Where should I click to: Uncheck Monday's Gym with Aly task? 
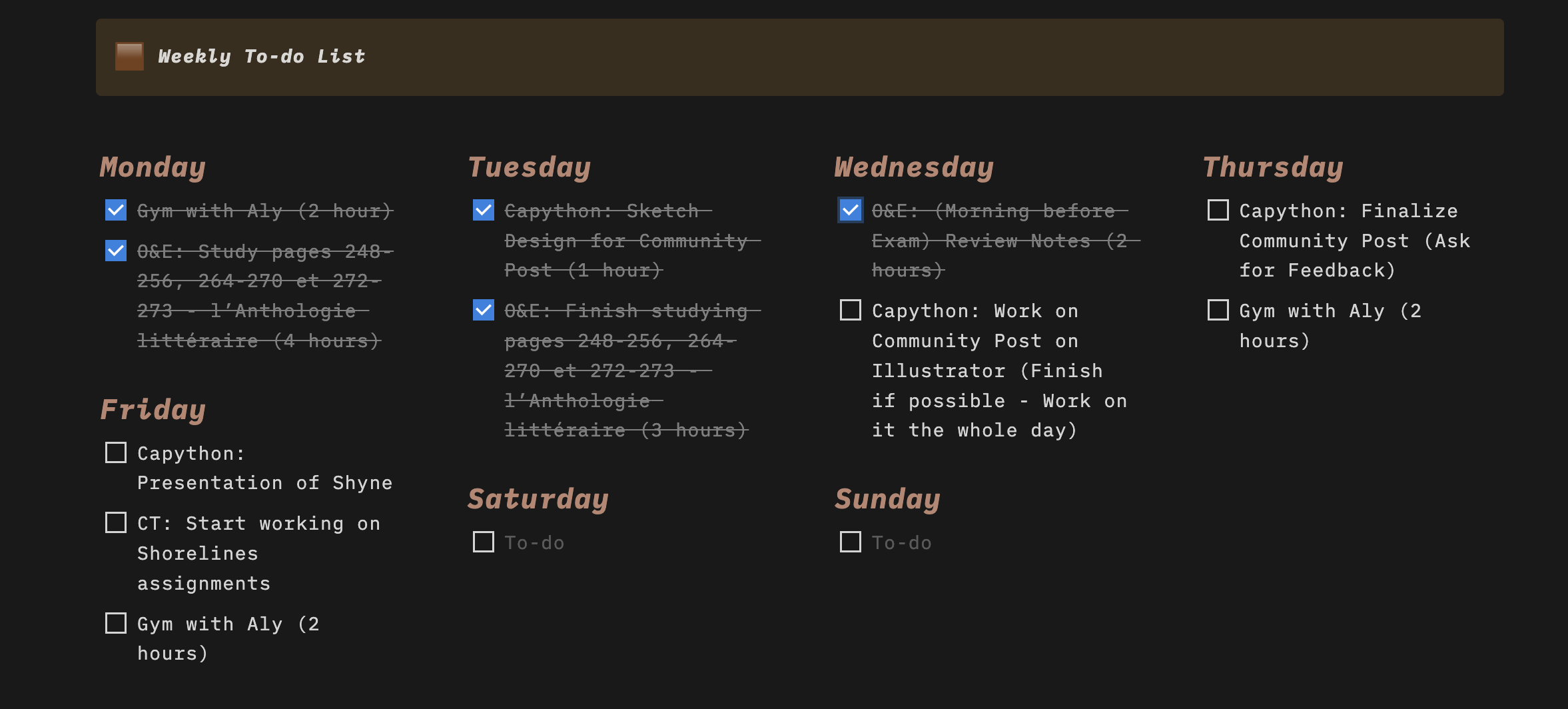pyautogui.click(x=116, y=210)
